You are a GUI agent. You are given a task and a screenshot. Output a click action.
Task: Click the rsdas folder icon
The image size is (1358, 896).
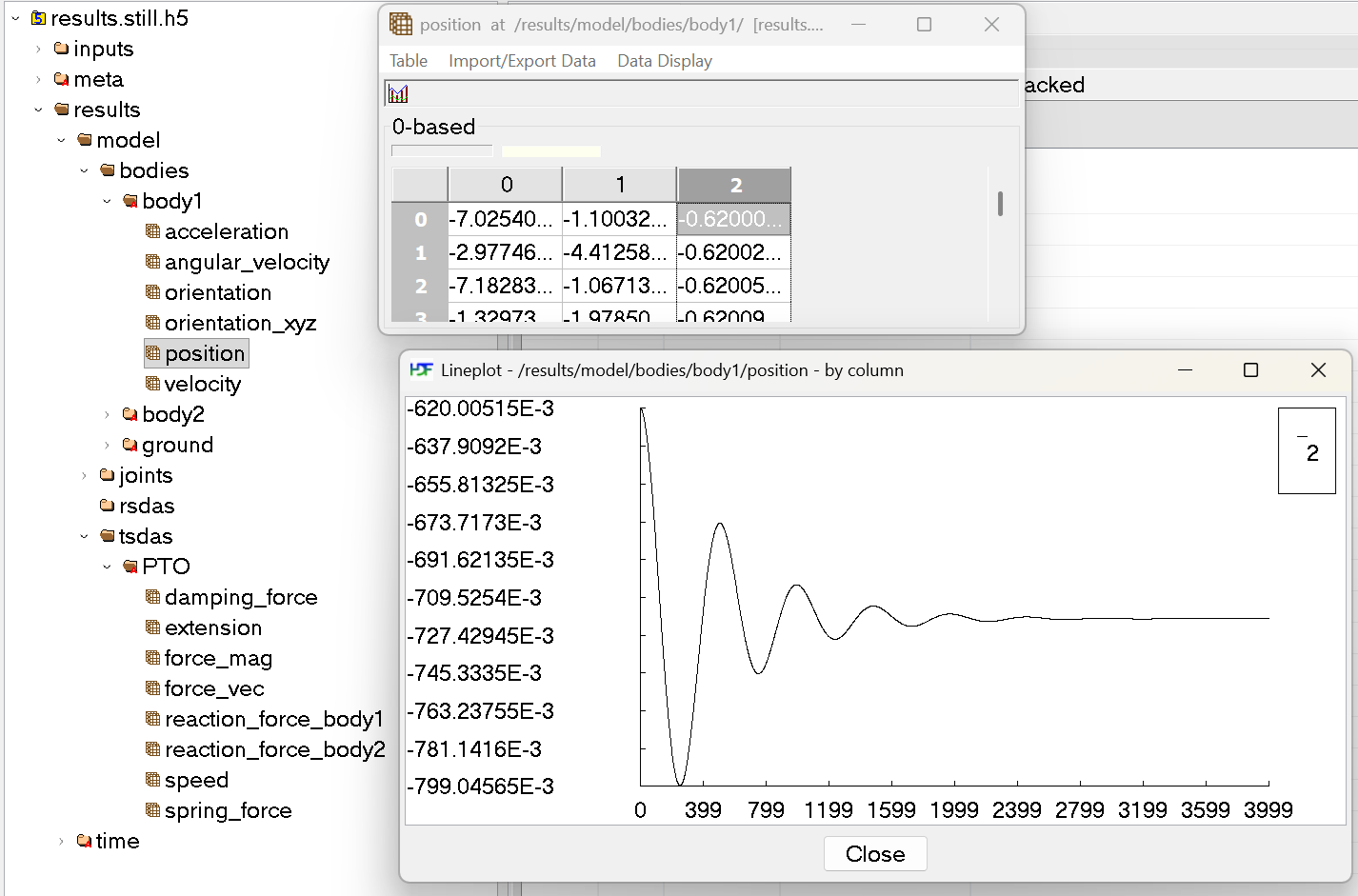(107, 506)
